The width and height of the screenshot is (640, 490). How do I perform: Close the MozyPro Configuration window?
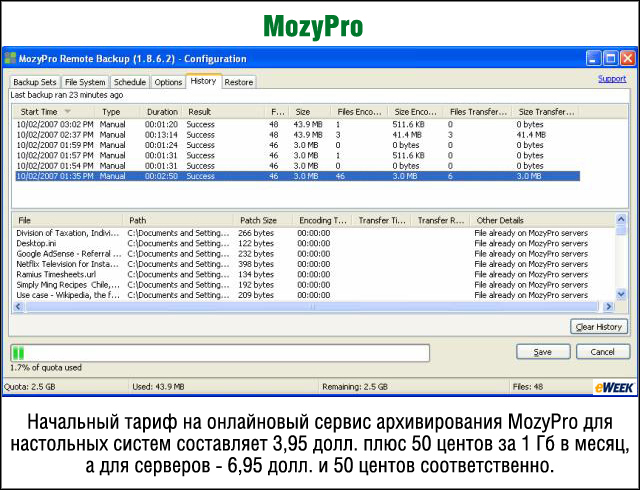[628, 58]
